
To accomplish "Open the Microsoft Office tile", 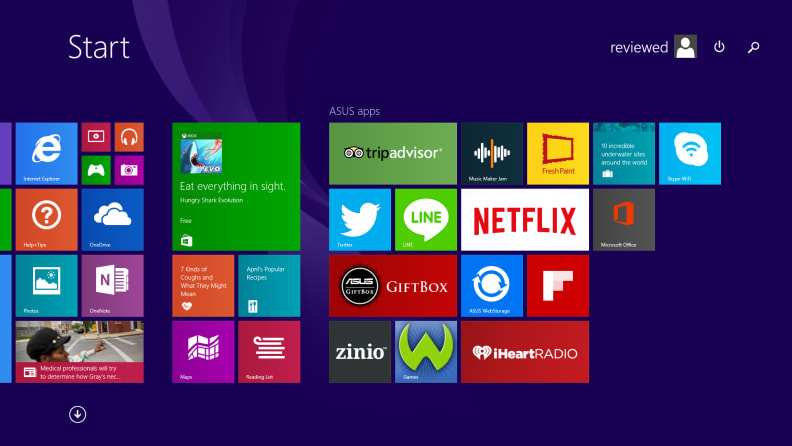I will pos(624,220).
